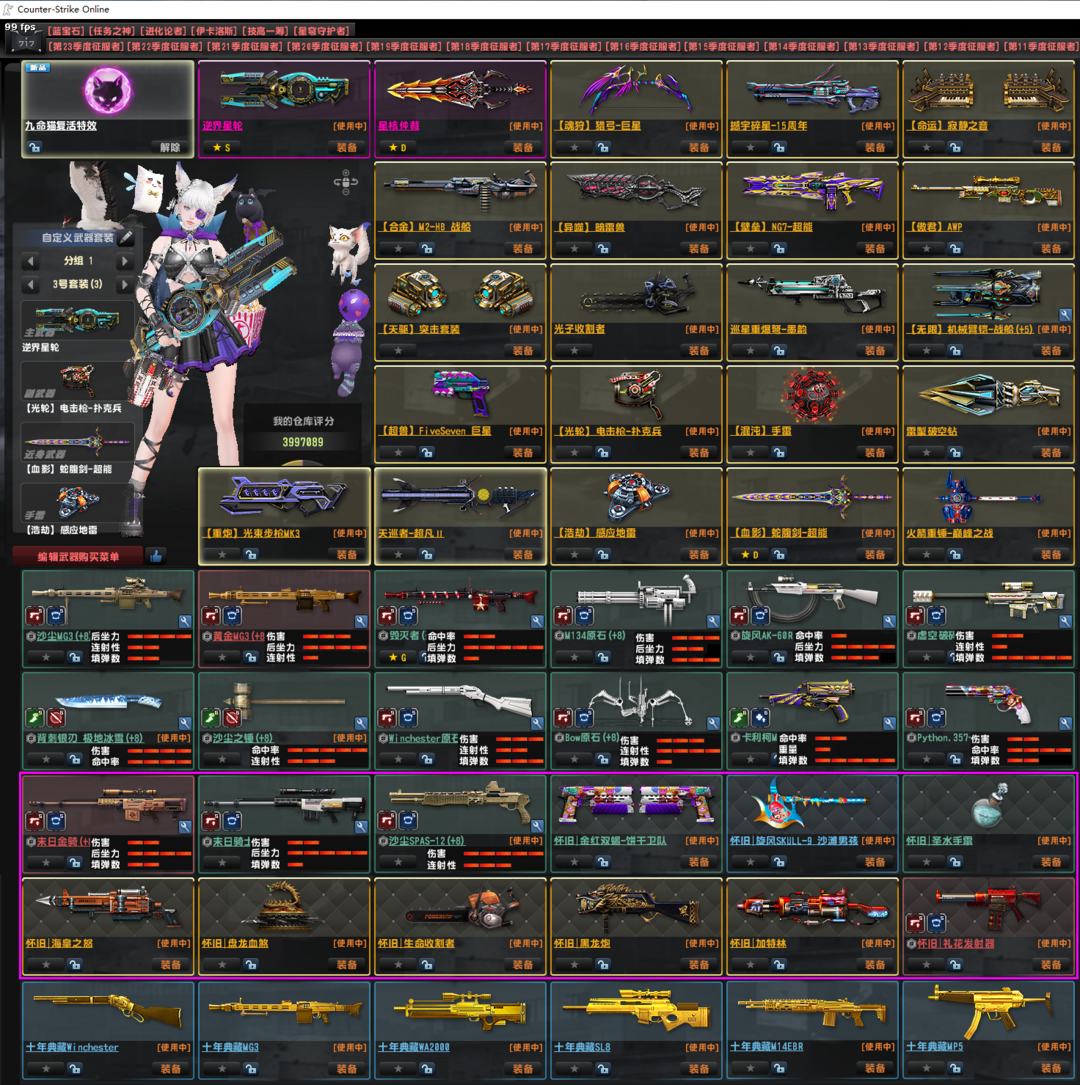
Task: Select the 近身武器 蛇腹剑-超能 slot
Action: click(x=77, y=443)
